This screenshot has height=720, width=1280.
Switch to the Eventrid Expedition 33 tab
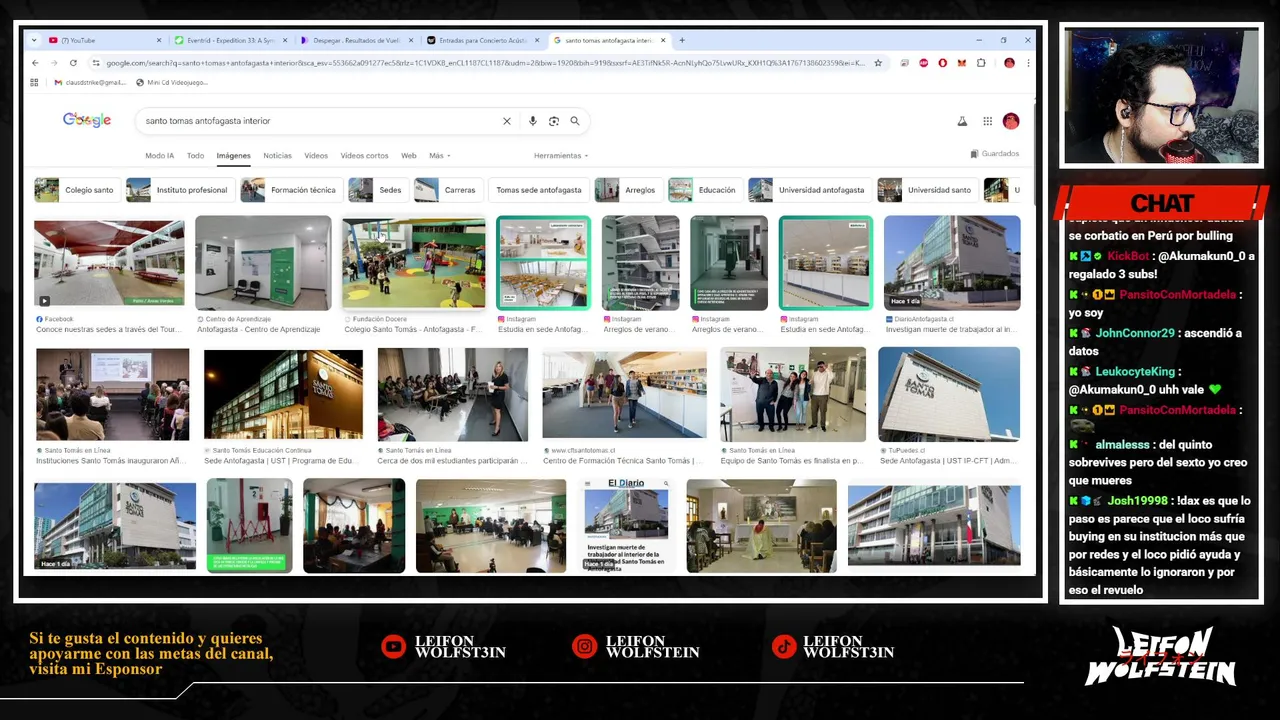pyautogui.click(x=230, y=40)
